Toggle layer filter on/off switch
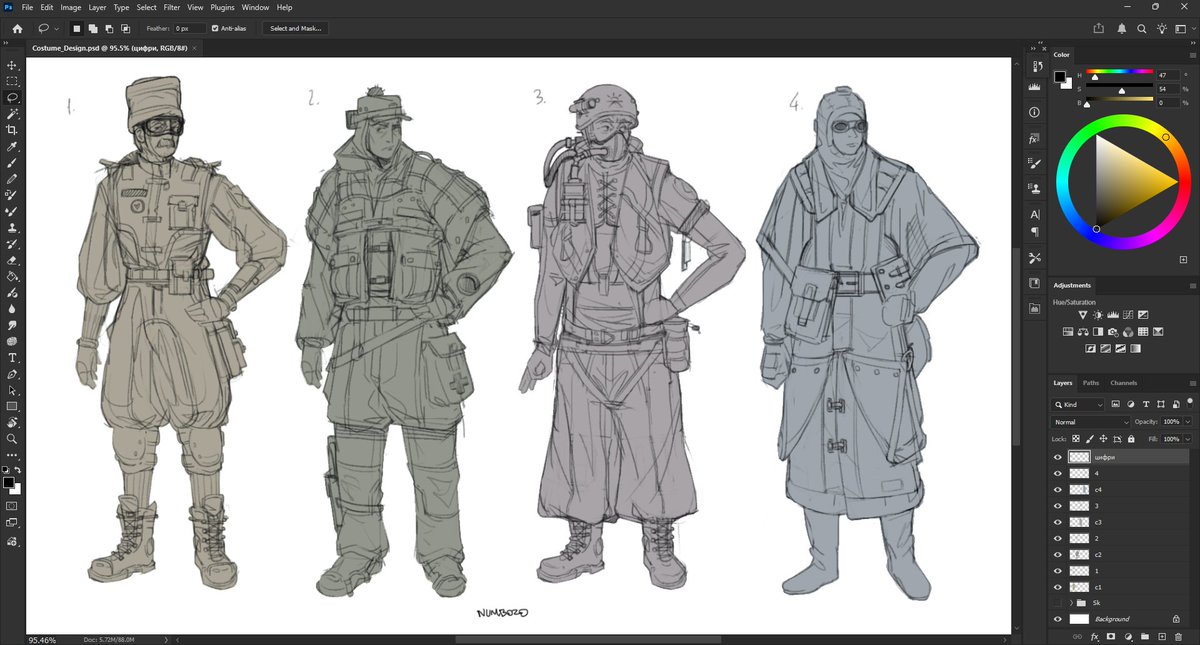Image resolution: width=1200 pixels, height=645 pixels. click(x=1189, y=405)
